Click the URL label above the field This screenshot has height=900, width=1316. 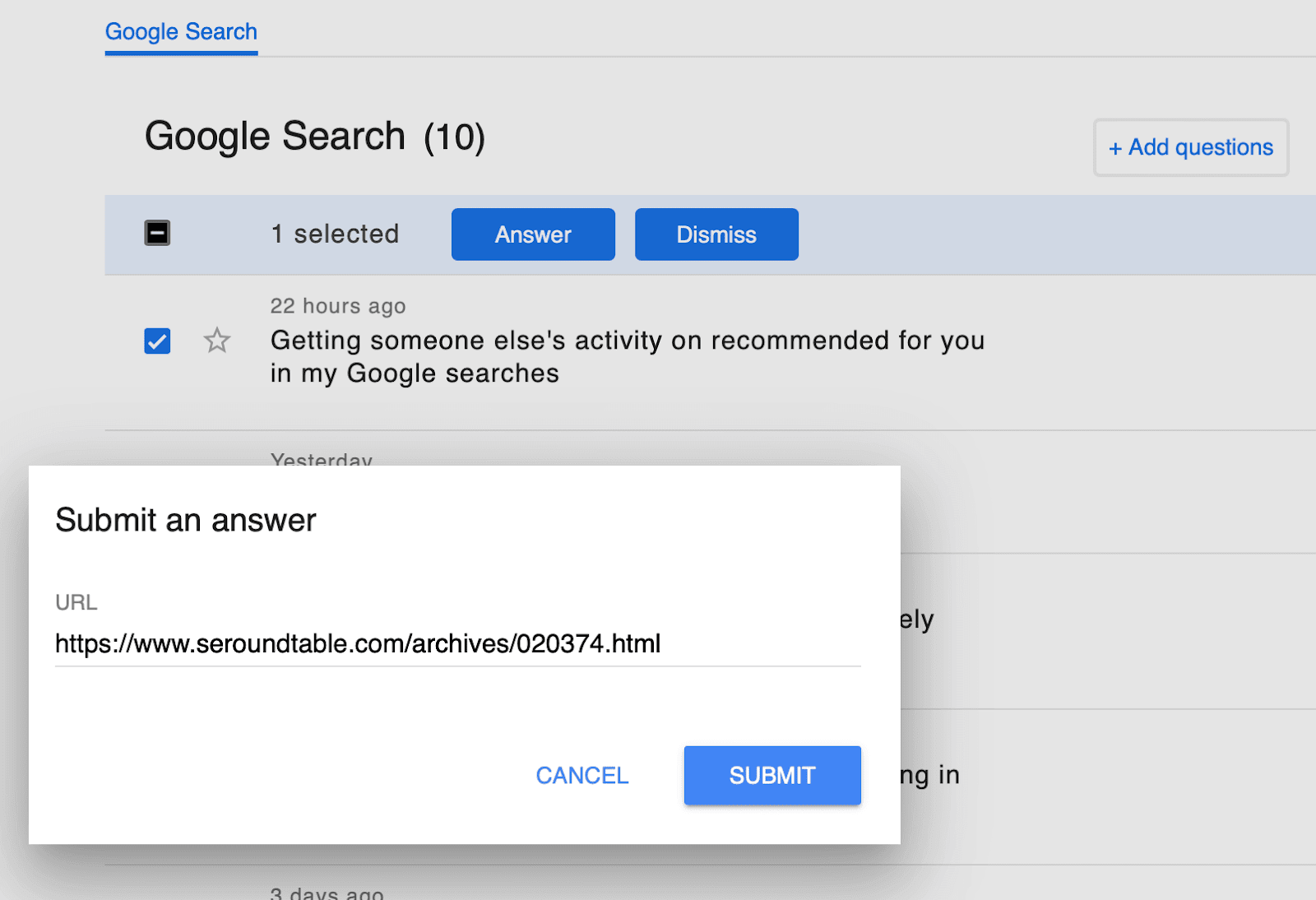pyautogui.click(x=76, y=602)
